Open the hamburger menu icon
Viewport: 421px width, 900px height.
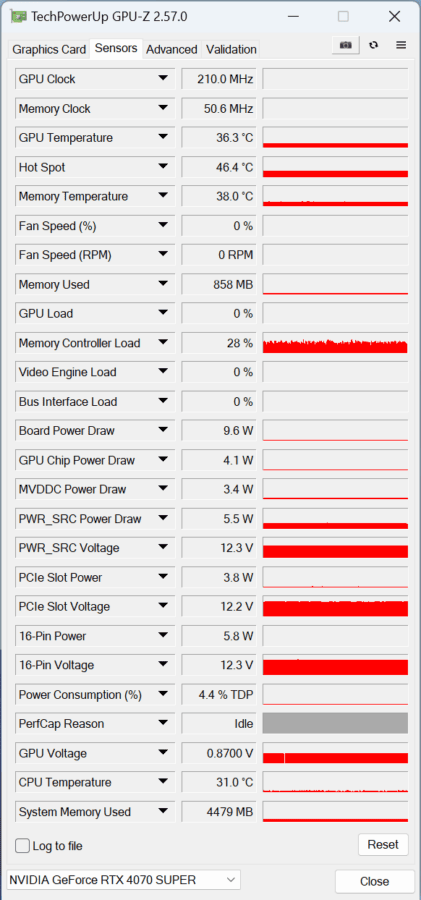401,45
